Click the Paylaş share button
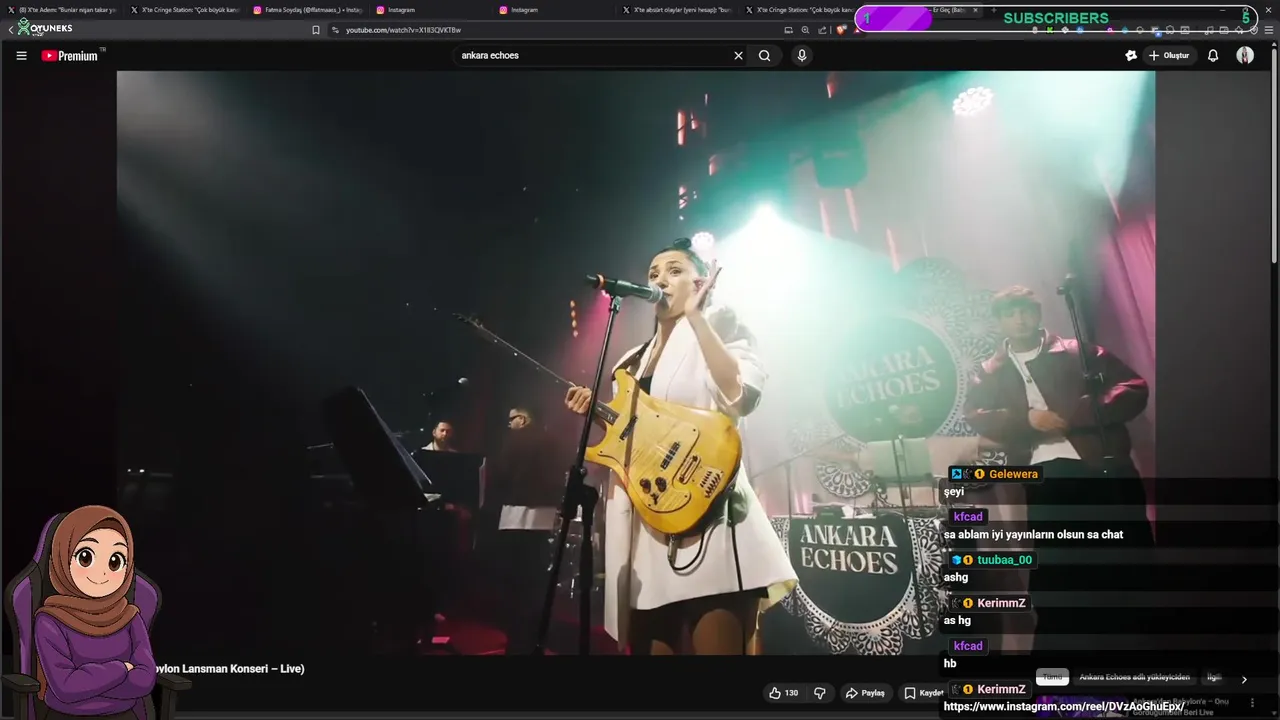This screenshot has height=720, width=1280. 865,693
